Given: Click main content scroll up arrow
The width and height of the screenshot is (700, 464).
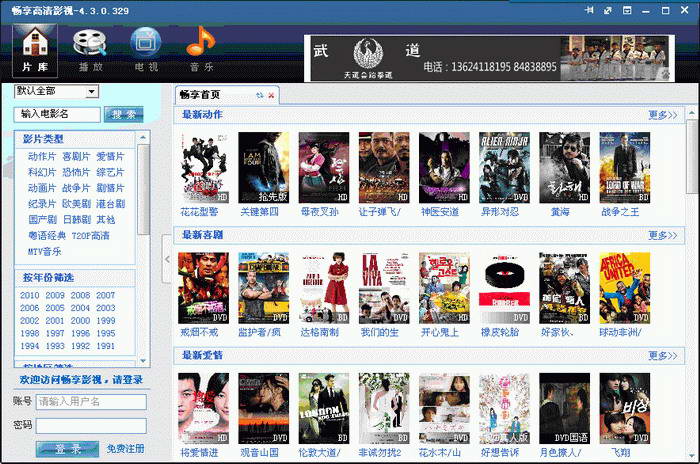Looking at the screenshot, I should tap(692, 113).
